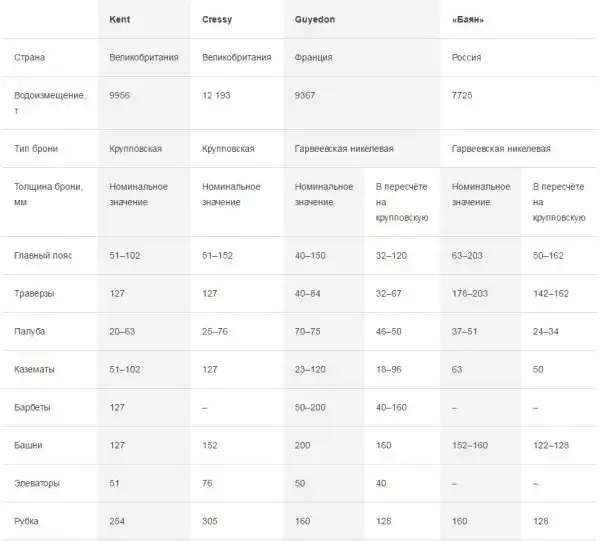
Task: Click the Guyedon column header
Action: click(x=314, y=19)
